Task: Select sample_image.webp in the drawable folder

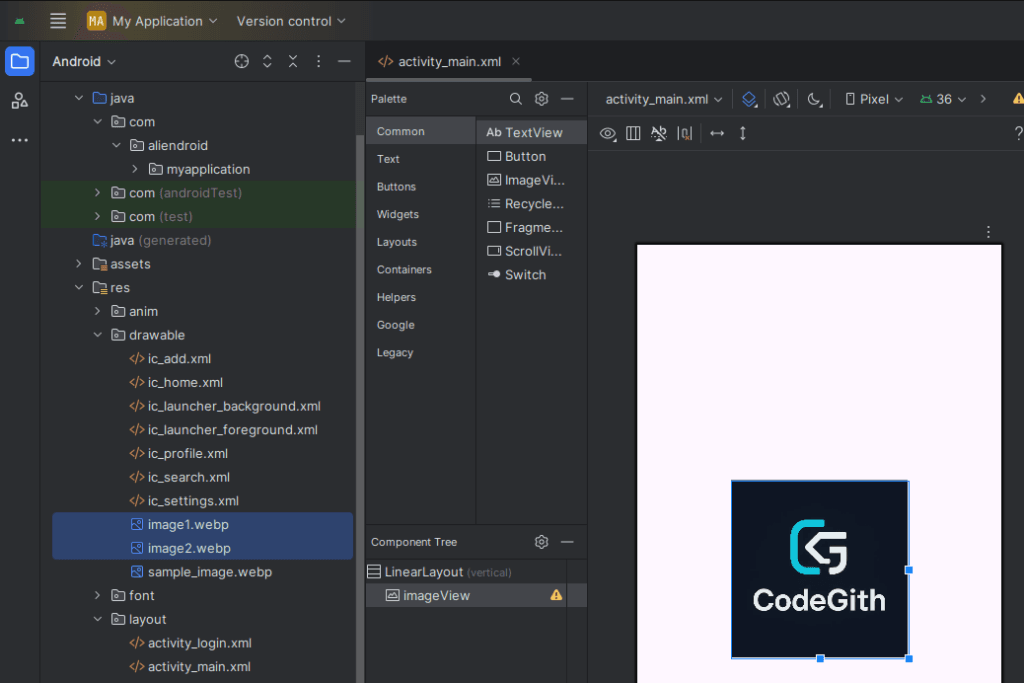Action: click(x=202, y=572)
